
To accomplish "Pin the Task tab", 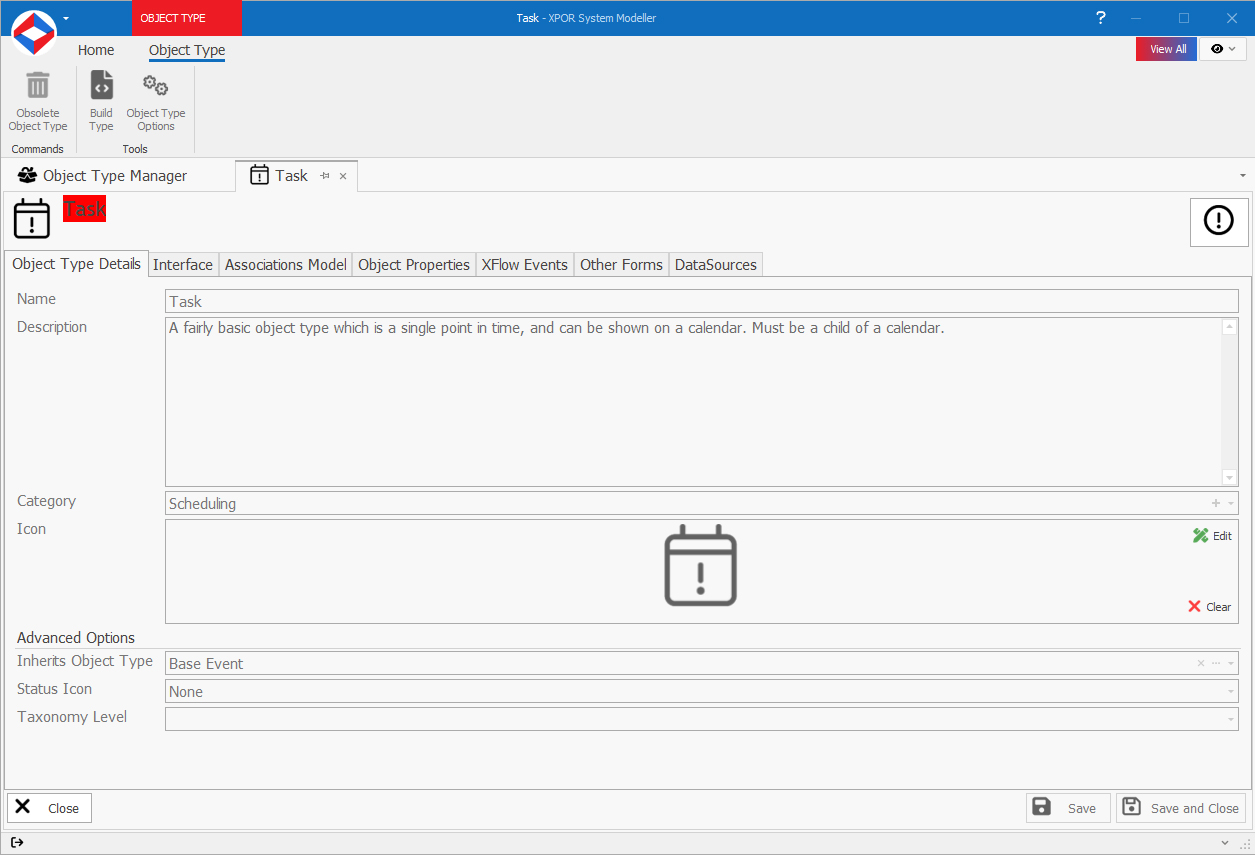I will (x=324, y=175).
